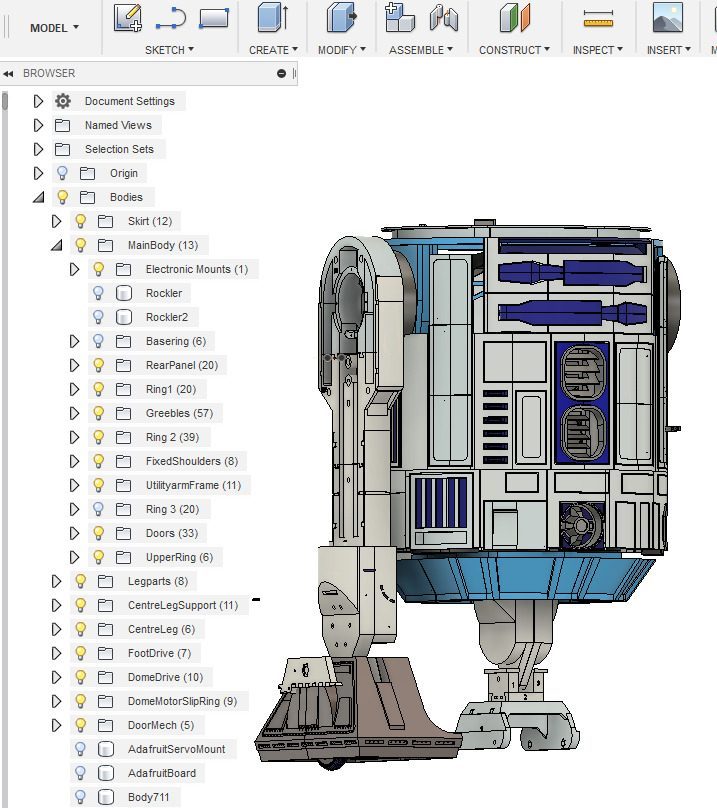
Task: Hide the Skirt folder via lightbulb
Action: tap(81, 221)
